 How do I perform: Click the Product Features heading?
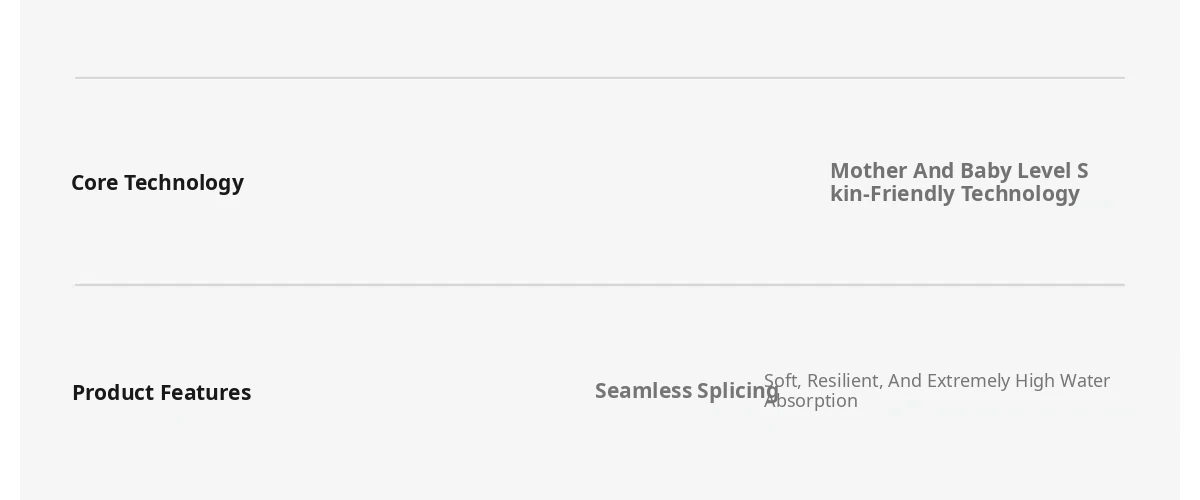161,393
